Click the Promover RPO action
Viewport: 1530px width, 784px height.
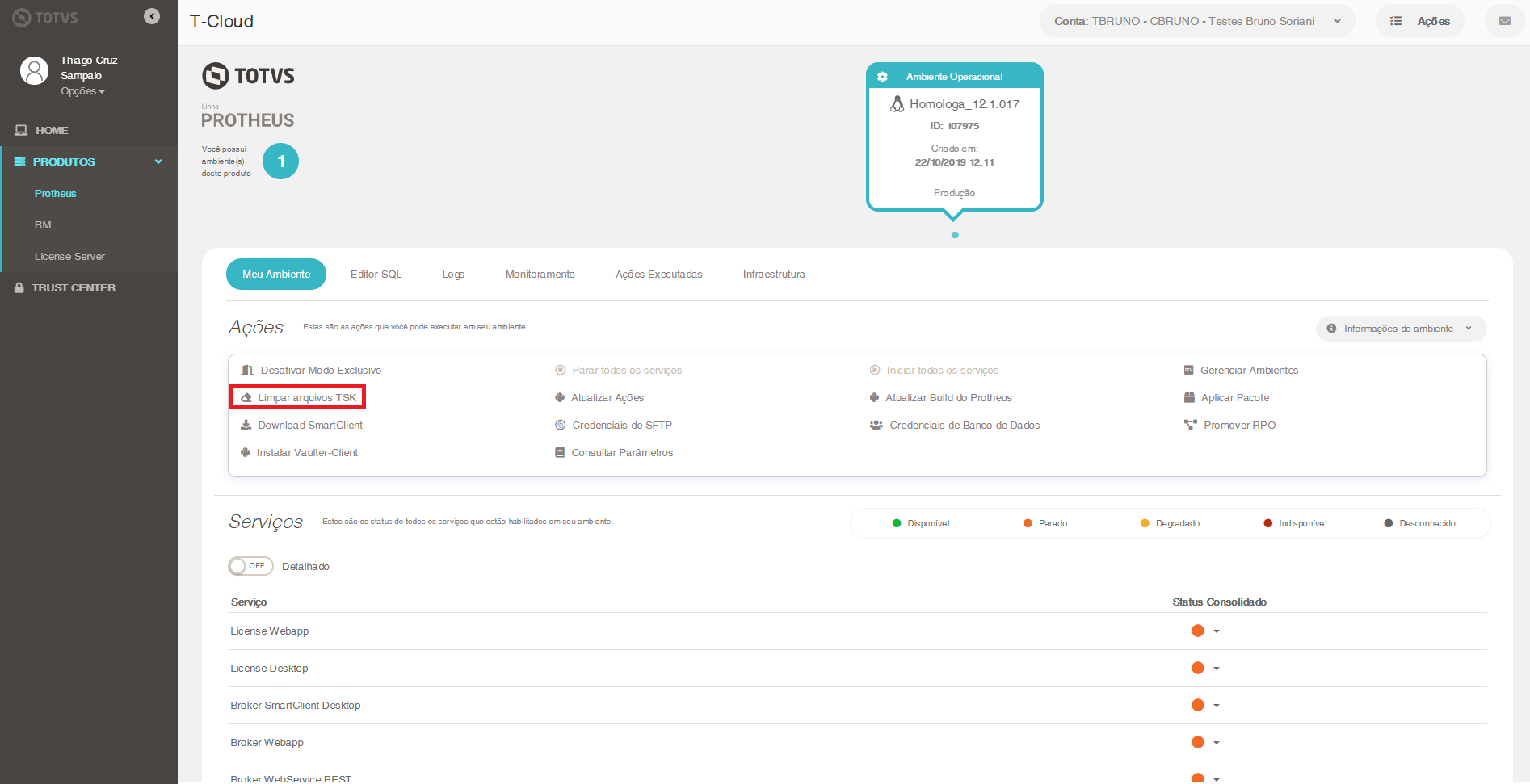[1230, 426]
